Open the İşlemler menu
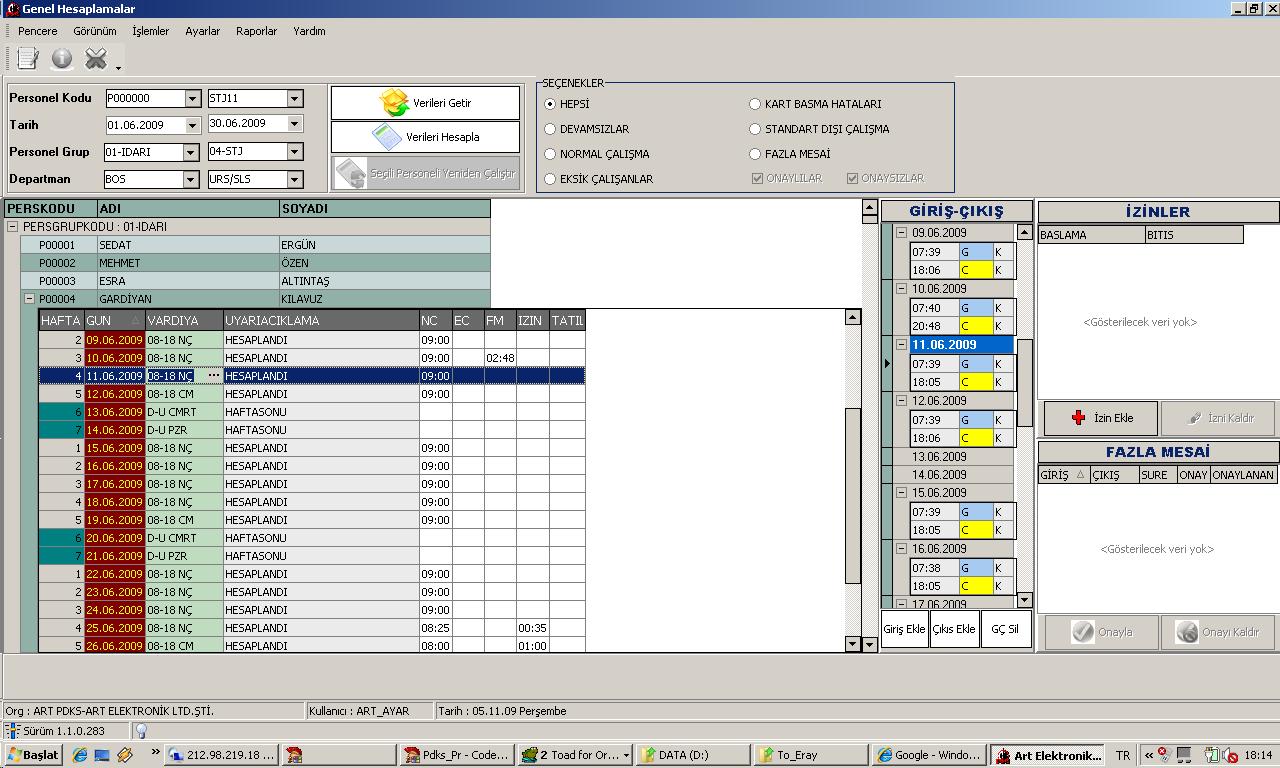This screenshot has width=1280, height=768. pos(150,31)
